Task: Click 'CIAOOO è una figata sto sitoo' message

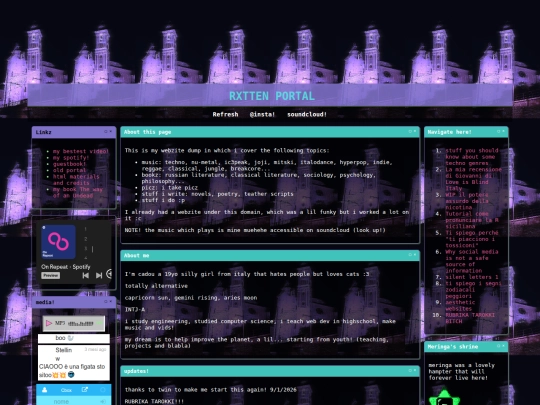Action: point(72,371)
